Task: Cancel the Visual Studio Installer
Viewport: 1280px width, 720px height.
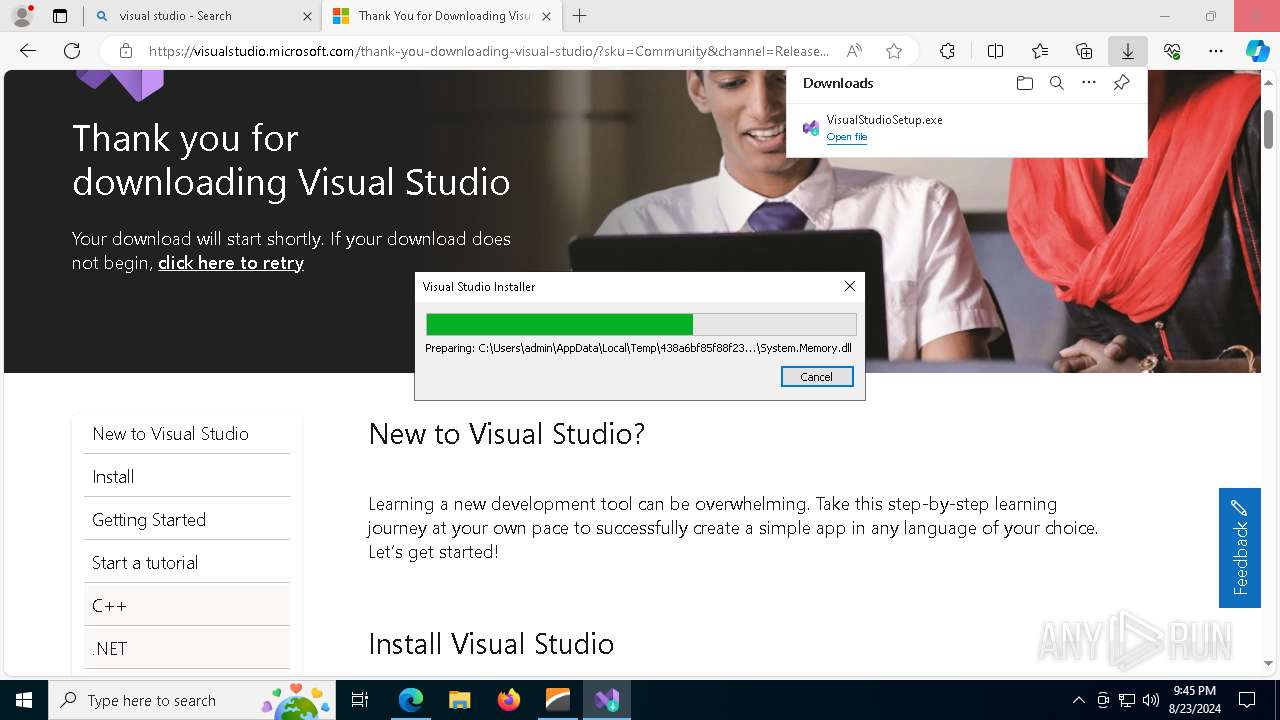Action: click(816, 377)
